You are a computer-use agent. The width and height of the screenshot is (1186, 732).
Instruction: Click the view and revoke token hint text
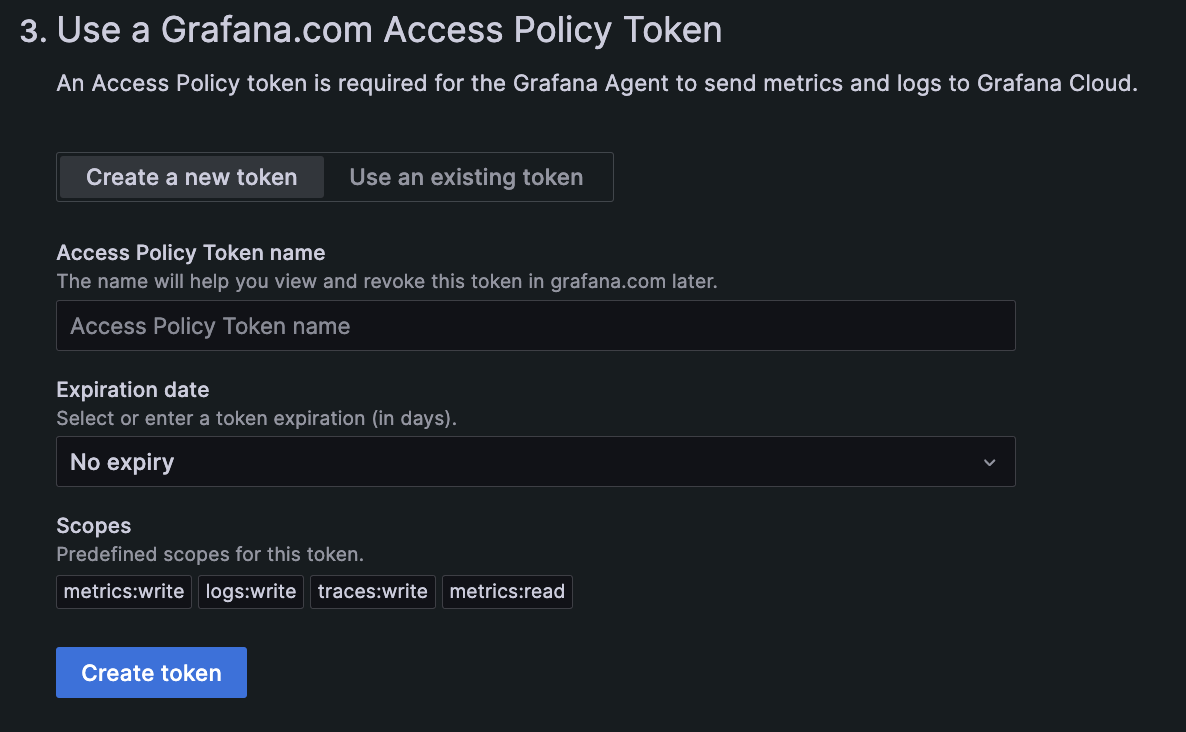(386, 281)
